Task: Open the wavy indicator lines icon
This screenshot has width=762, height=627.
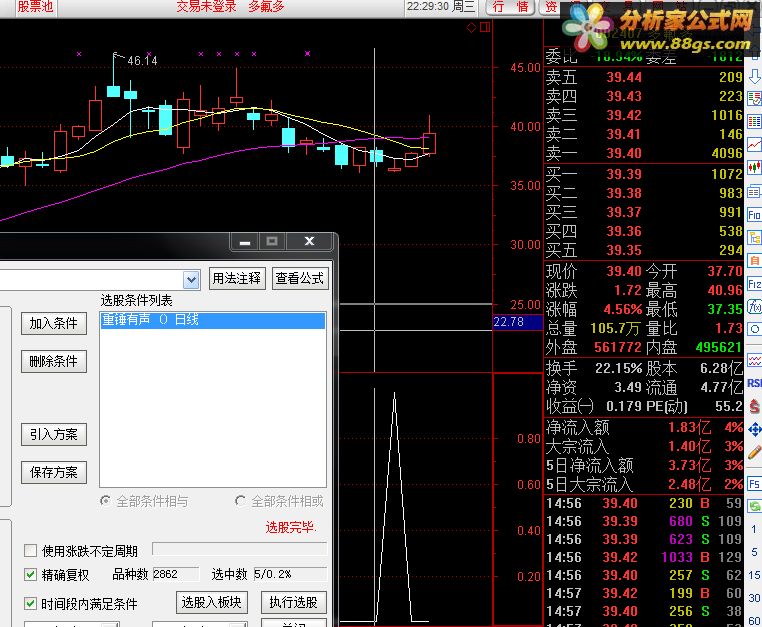Action: click(x=754, y=360)
